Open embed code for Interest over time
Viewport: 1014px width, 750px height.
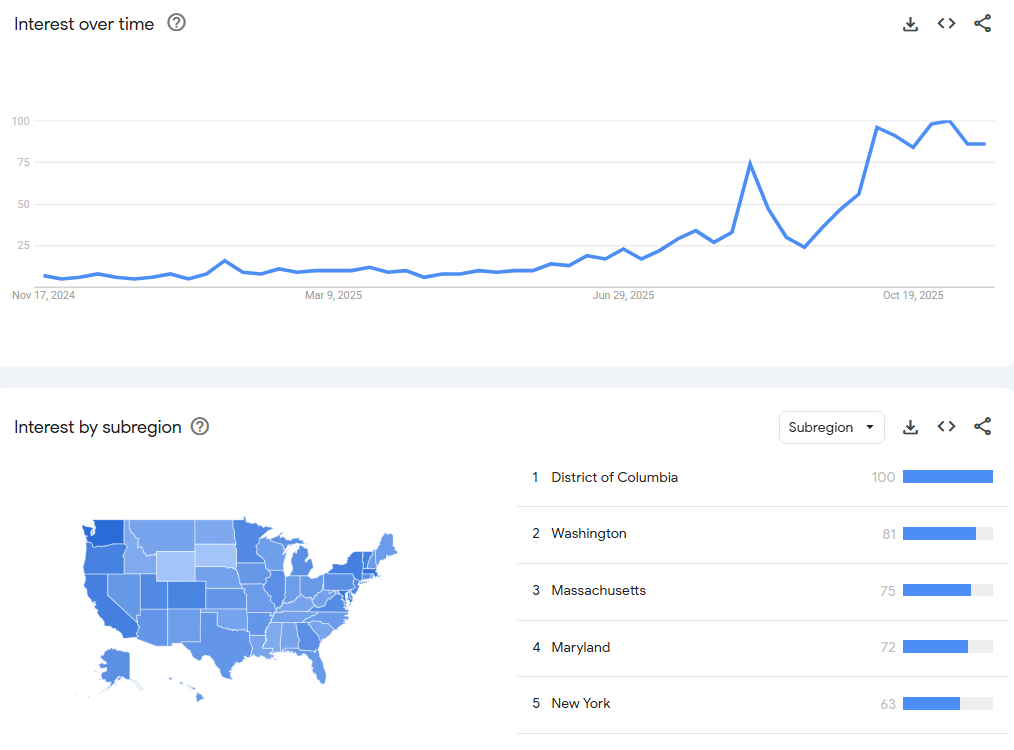pos(946,24)
